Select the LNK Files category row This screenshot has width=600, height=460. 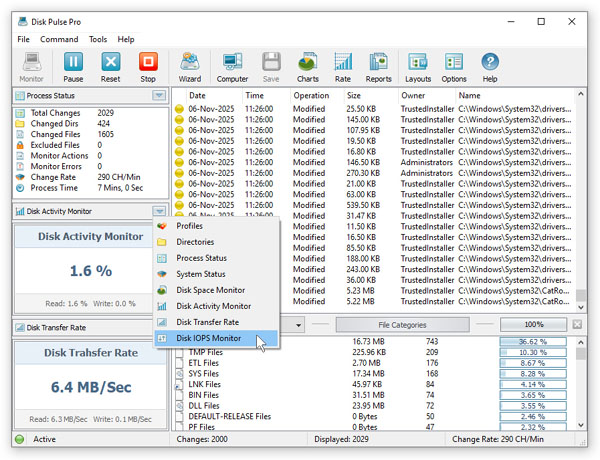373,384
